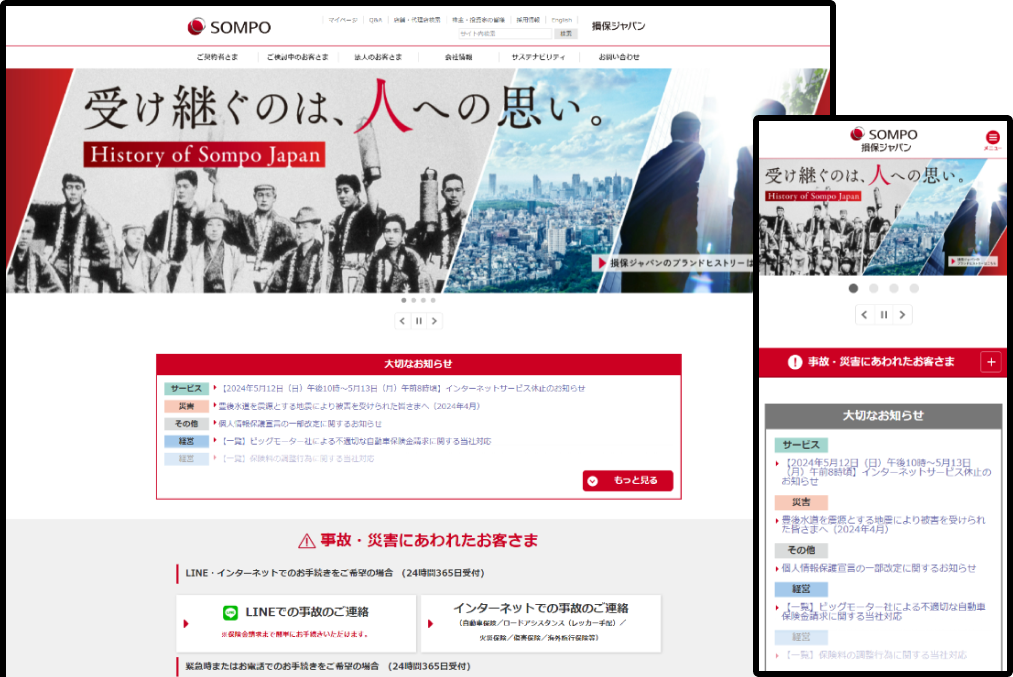Image resolution: width=1013 pixels, height=677 pixels.
Task: Click the 大切なお知らせ red header in desktop view
Action: 419,364
